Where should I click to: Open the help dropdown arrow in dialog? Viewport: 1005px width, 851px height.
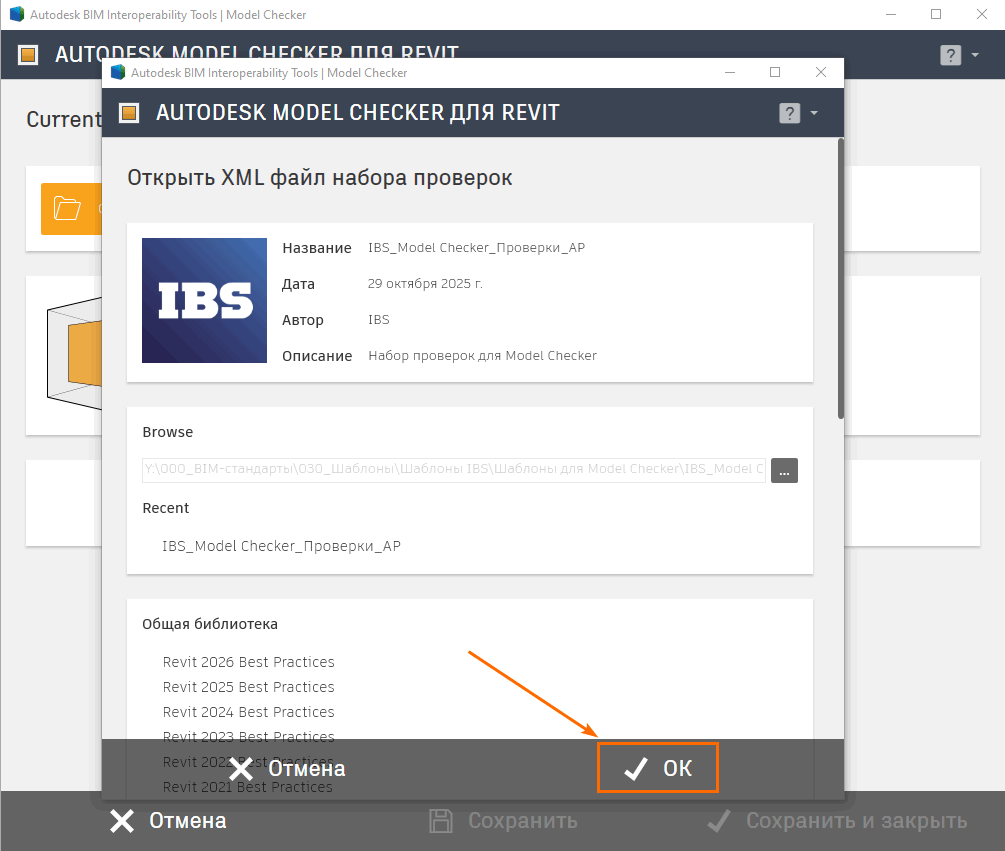[x=814, y=113]
